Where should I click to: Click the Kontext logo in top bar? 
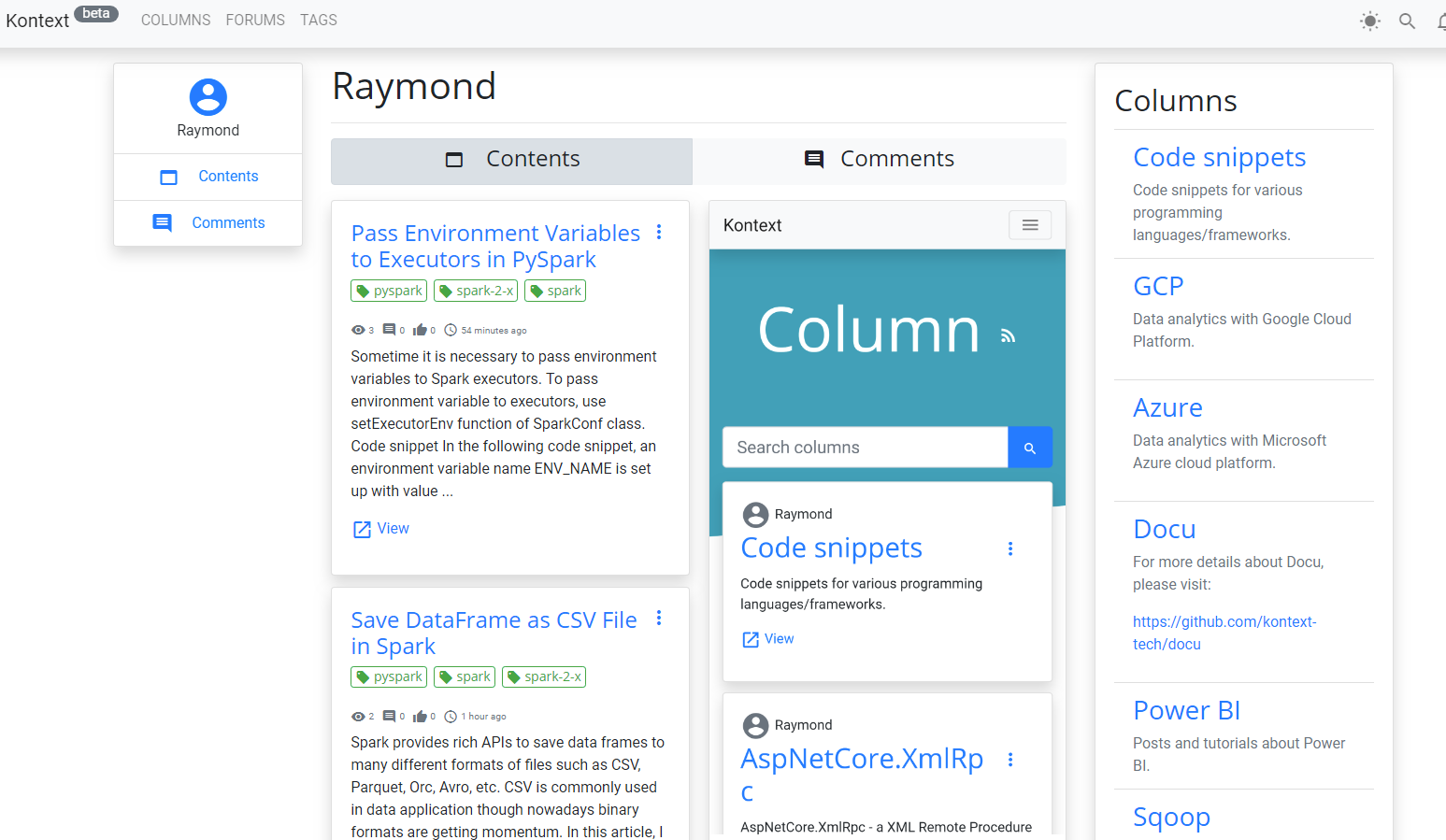(x=37, y=21)
